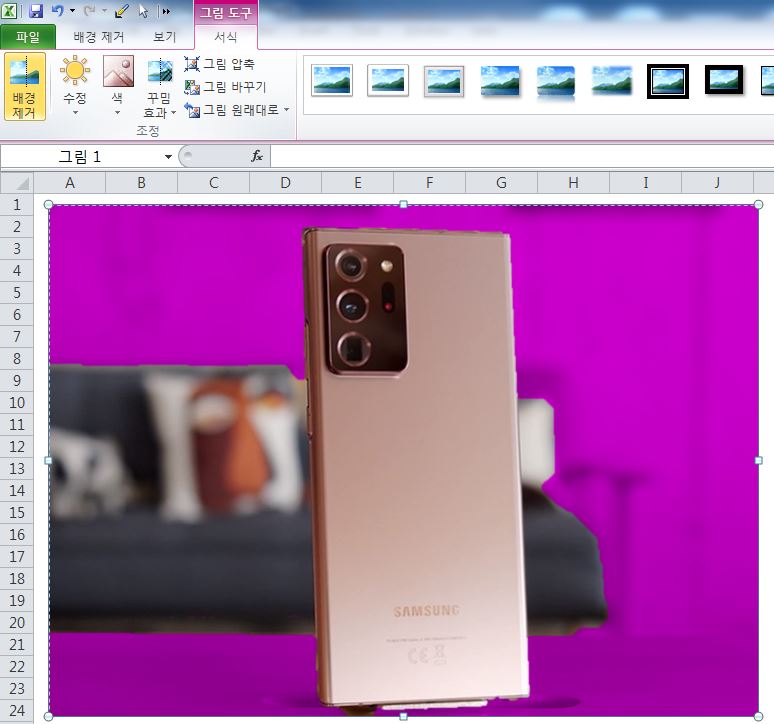Save the workbook with floppy icon

36,11
